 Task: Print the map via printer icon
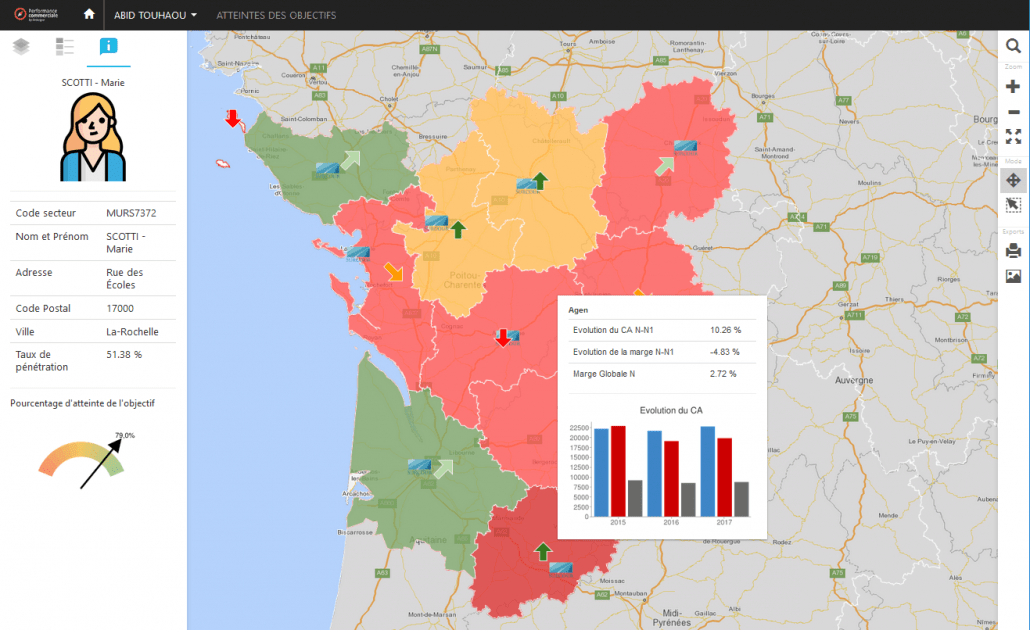[x=1013, y=250]
